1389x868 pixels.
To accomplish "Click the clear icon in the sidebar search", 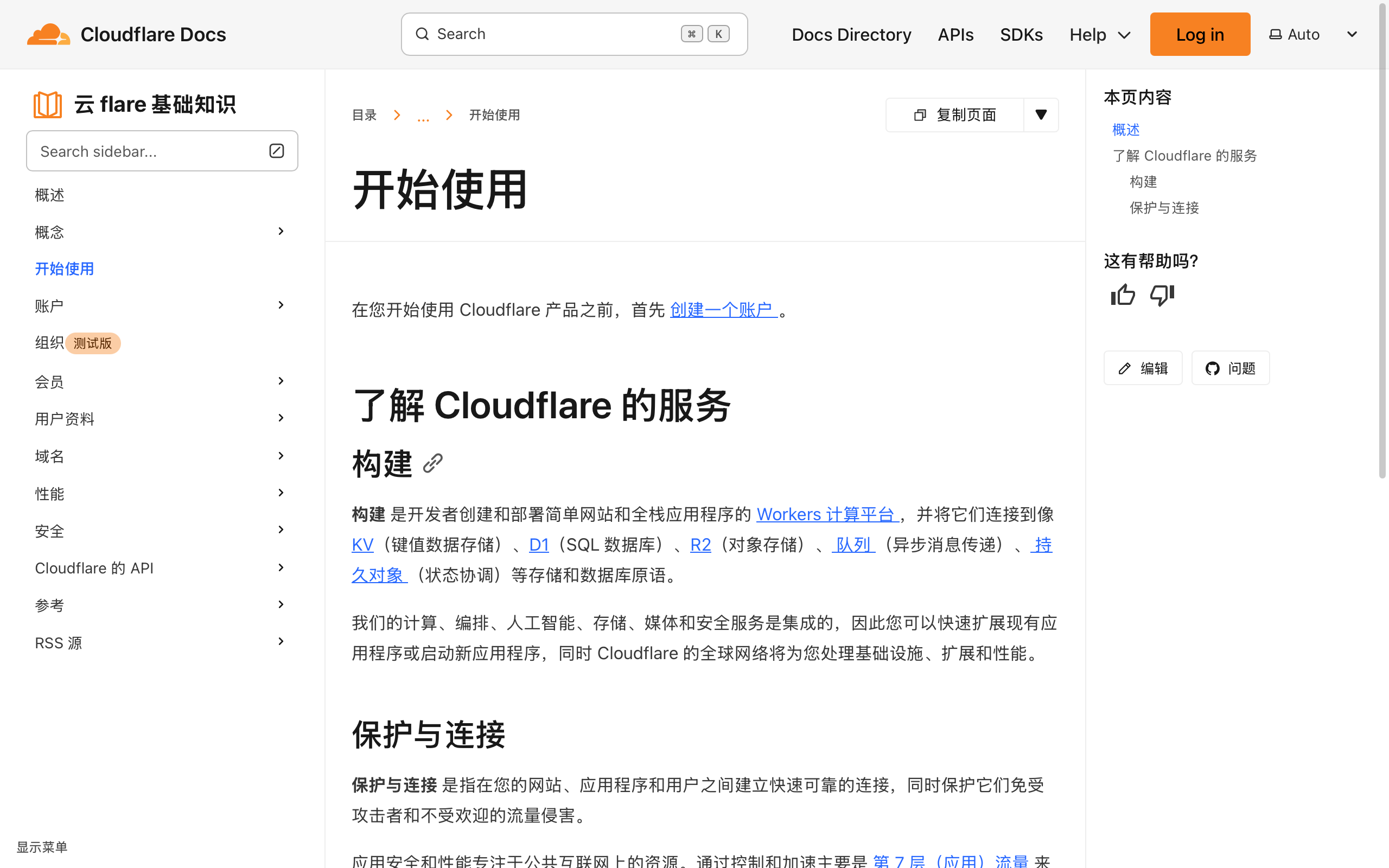I will point(276,151).
